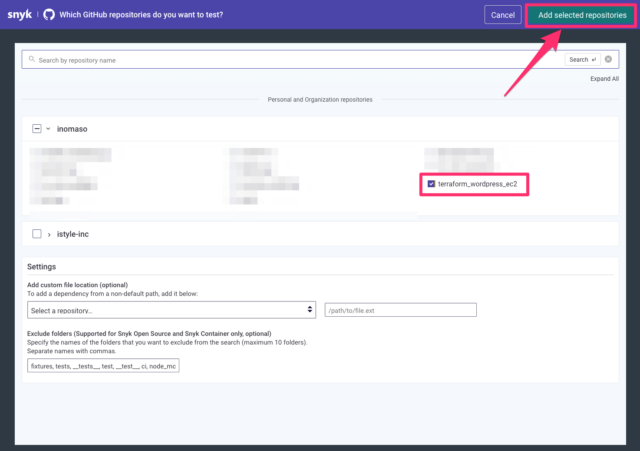Cancel the repository selection
Viewport: 640px width, 451px height.
click(502, 15)
